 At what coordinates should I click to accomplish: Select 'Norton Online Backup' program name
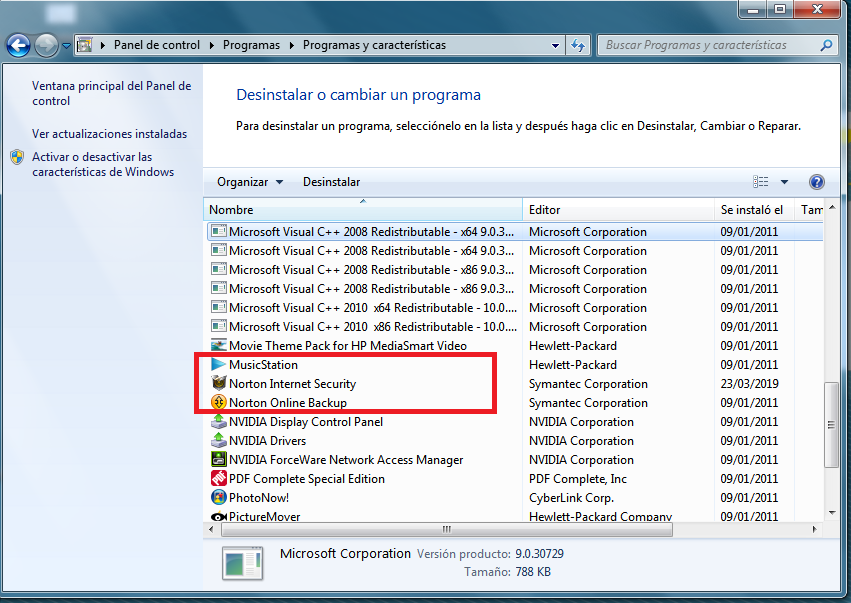tap(288, 403)
